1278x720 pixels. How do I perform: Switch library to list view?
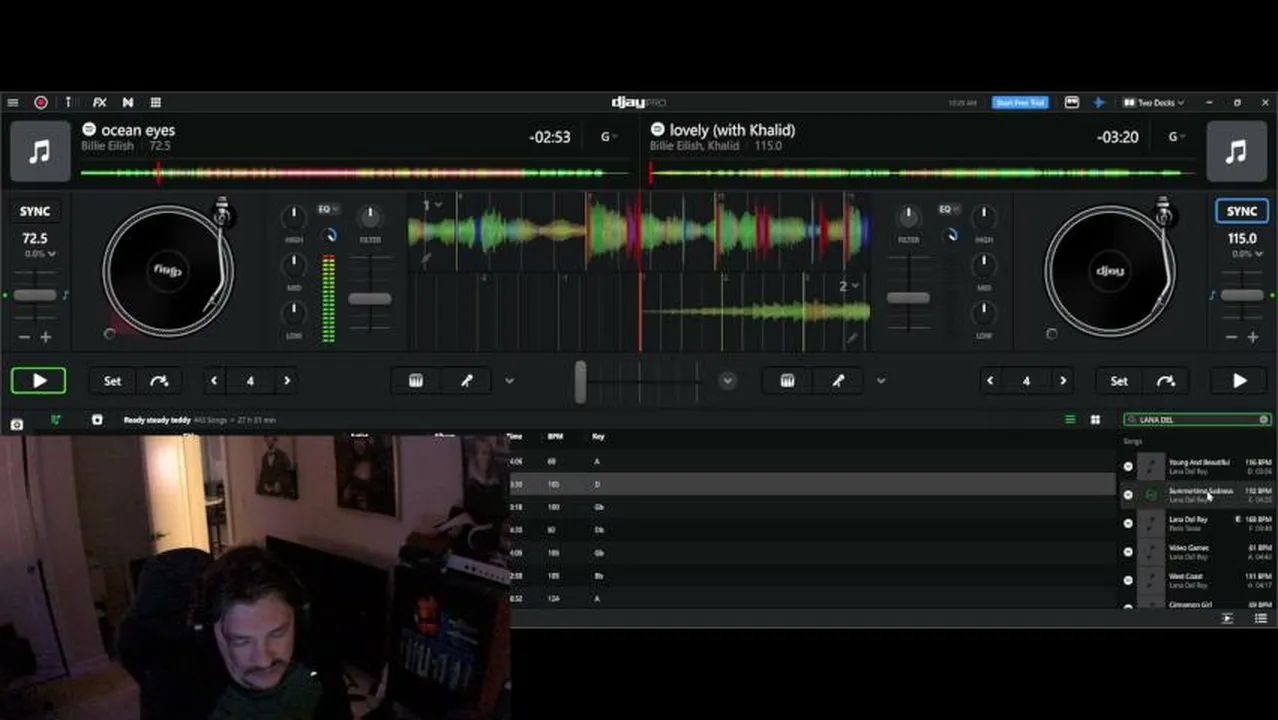tap(1070, 420)
